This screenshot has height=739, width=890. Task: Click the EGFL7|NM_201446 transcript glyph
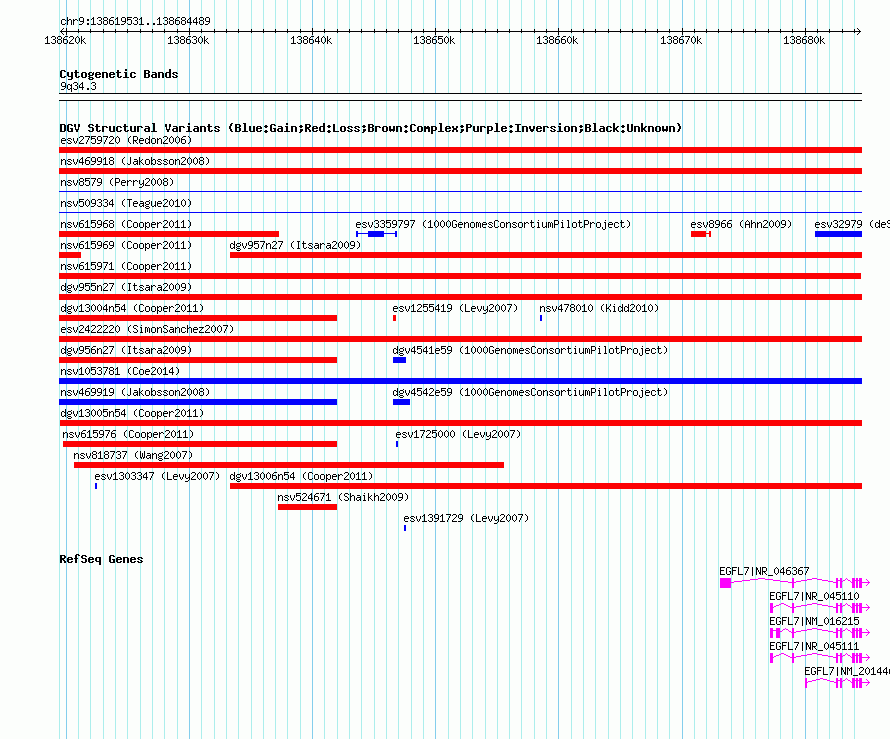837,683
